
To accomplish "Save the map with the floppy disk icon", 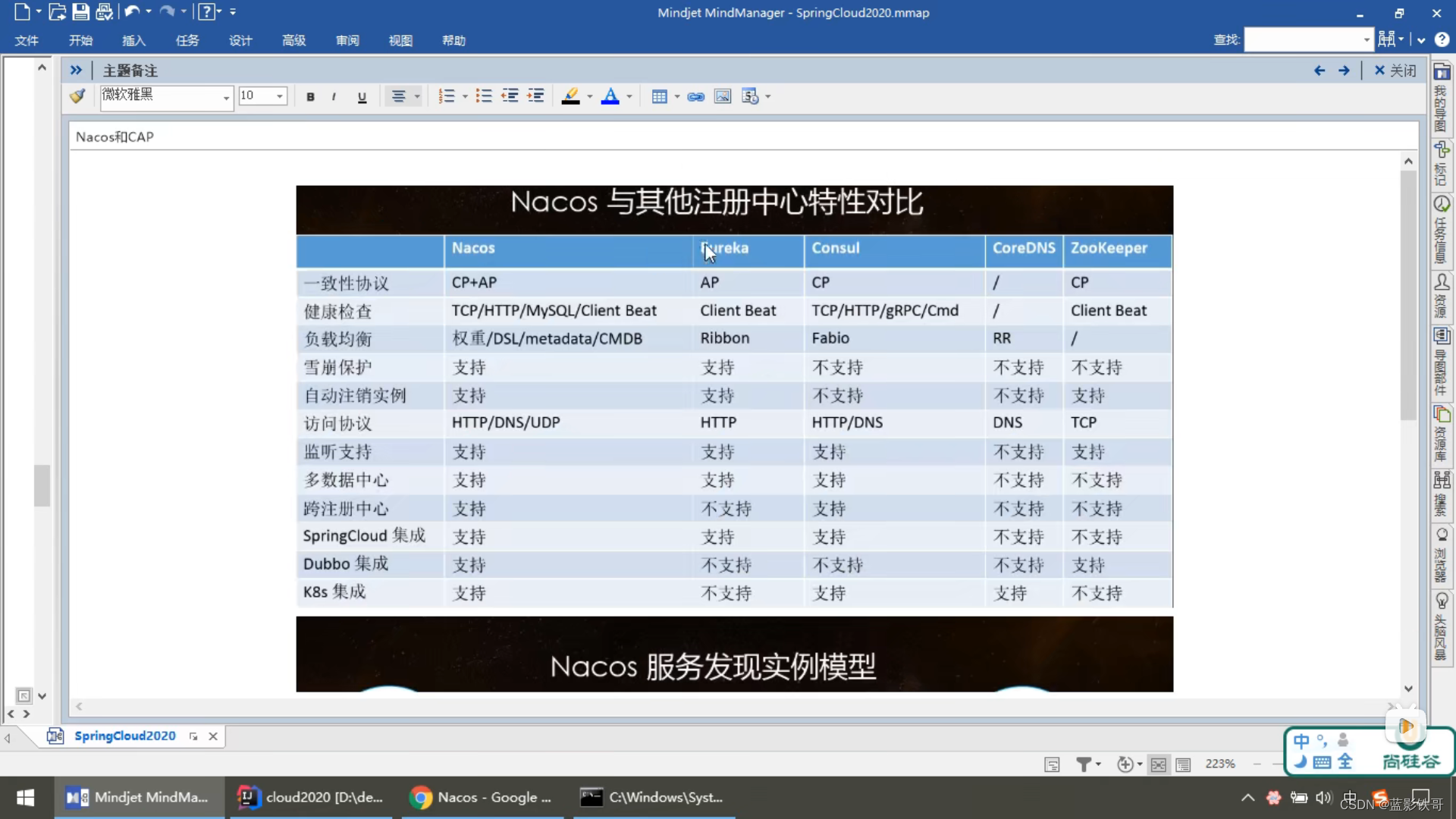I will click(x=80, y=12).
